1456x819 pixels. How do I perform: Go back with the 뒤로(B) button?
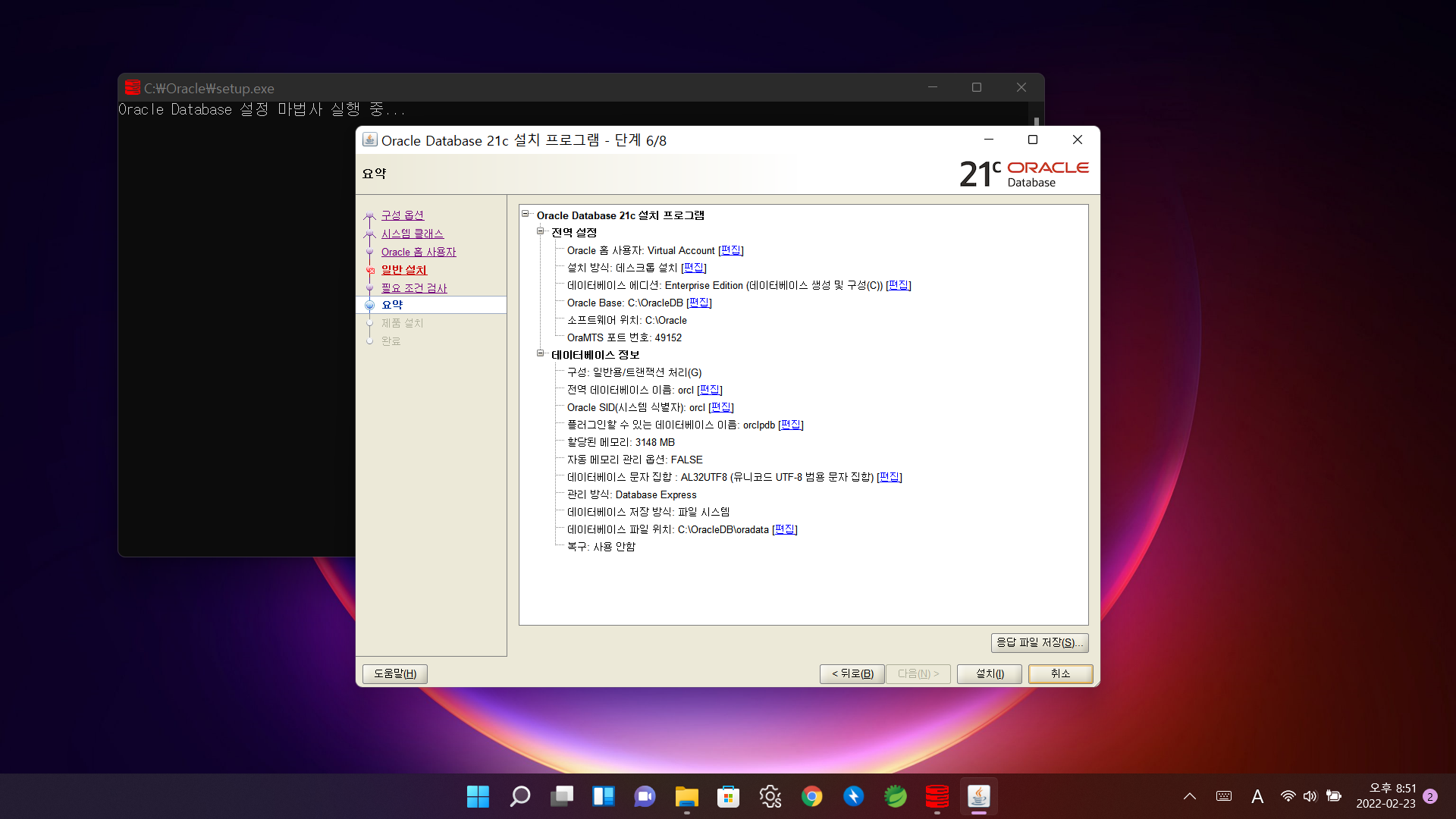click(852, 673)
